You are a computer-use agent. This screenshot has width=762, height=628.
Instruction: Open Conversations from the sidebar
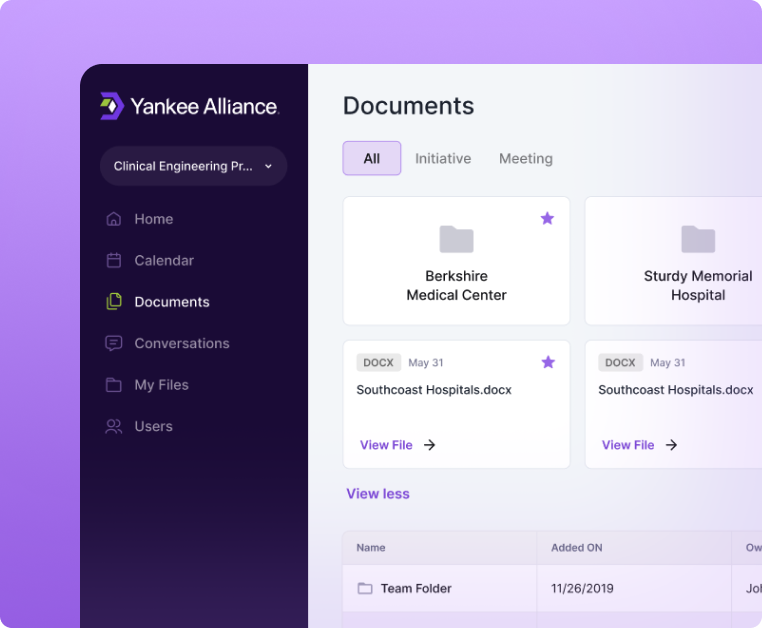coord(182,343)
